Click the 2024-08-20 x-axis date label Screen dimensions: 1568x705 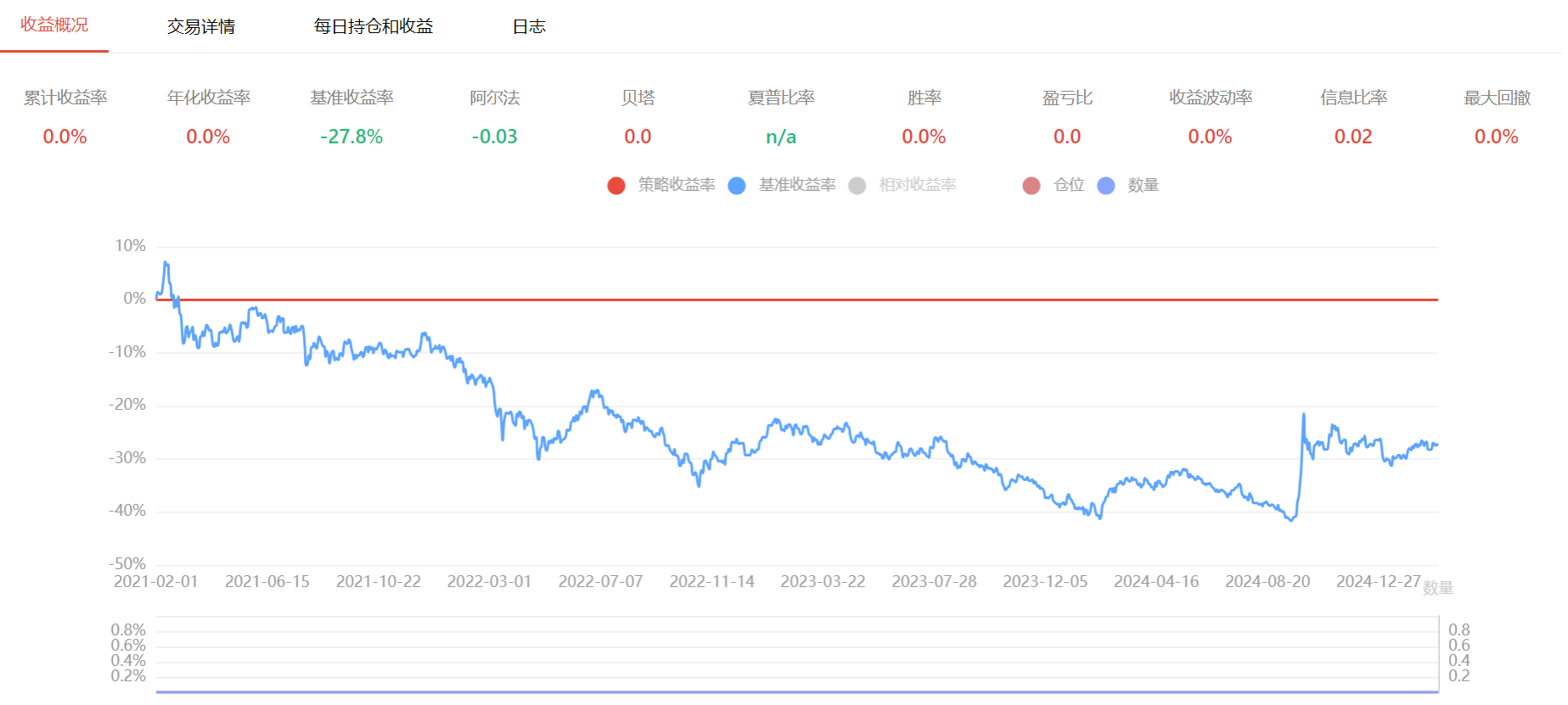point(1267,581)
